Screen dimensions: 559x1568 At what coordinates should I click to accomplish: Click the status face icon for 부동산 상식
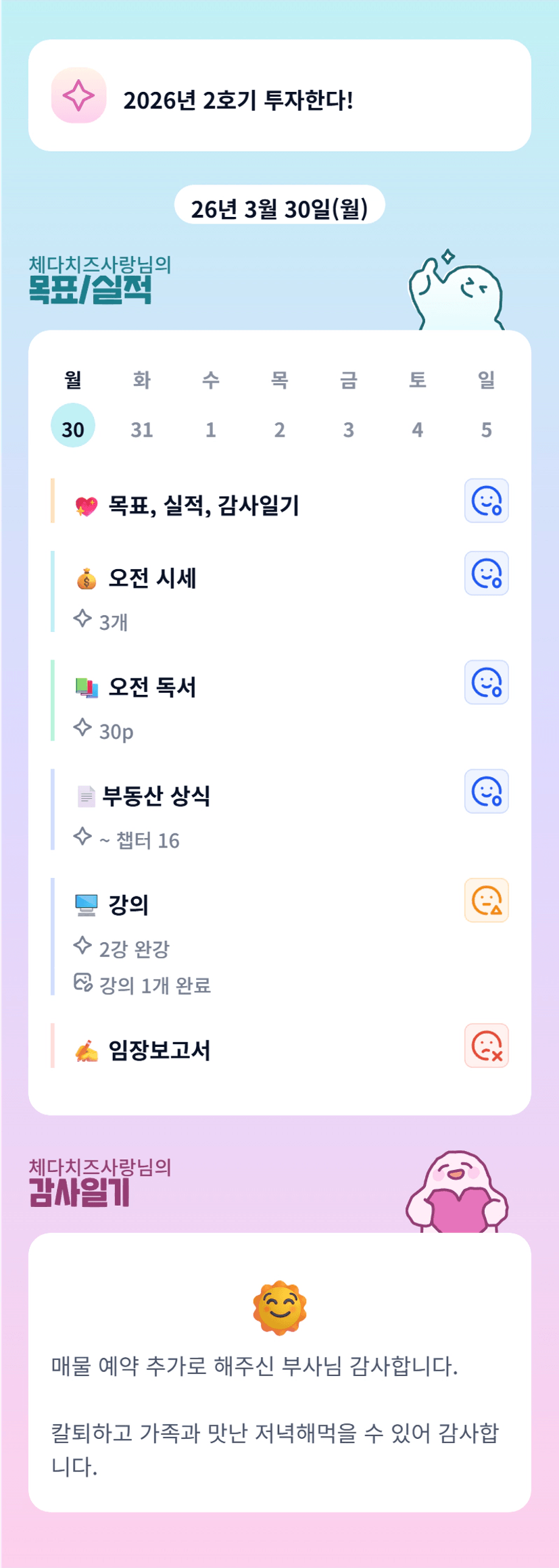click(486, 791)
